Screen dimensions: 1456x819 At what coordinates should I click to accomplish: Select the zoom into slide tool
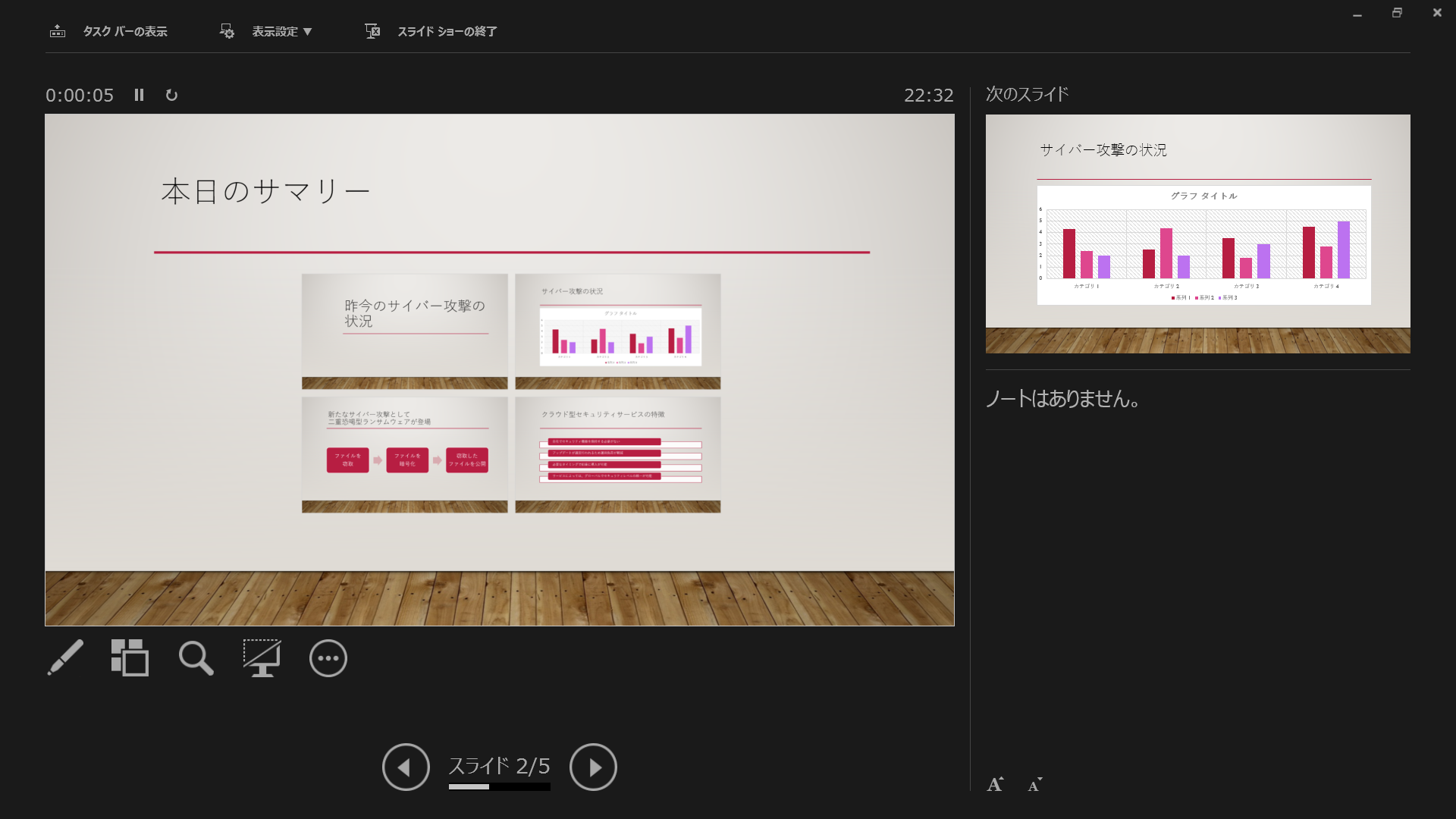click(x=195, y=658)
